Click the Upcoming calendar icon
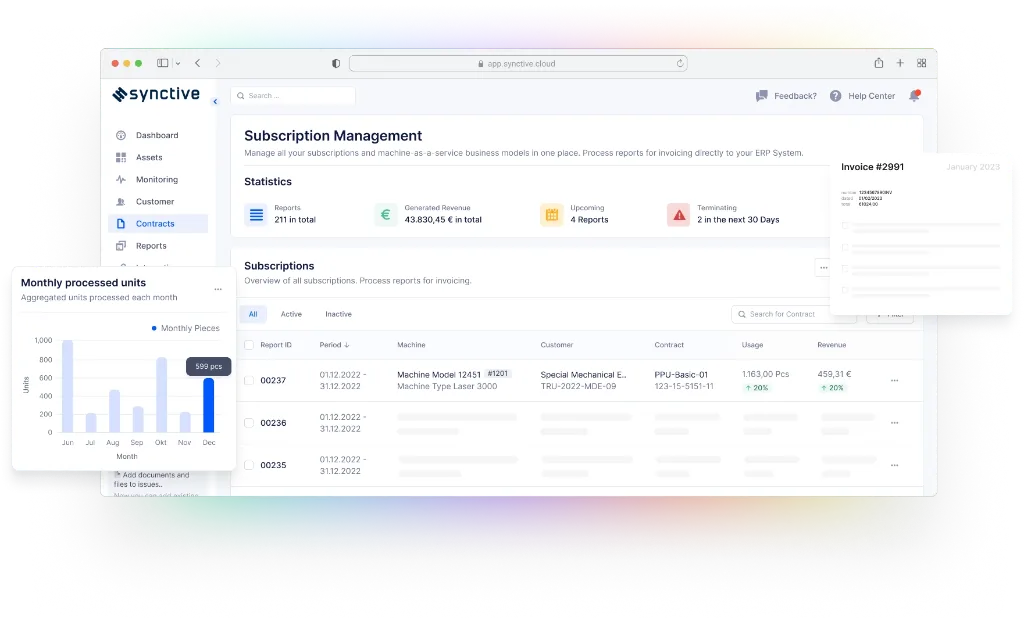This screenshot has width=1024, height=618. click(x=551, y=214)
